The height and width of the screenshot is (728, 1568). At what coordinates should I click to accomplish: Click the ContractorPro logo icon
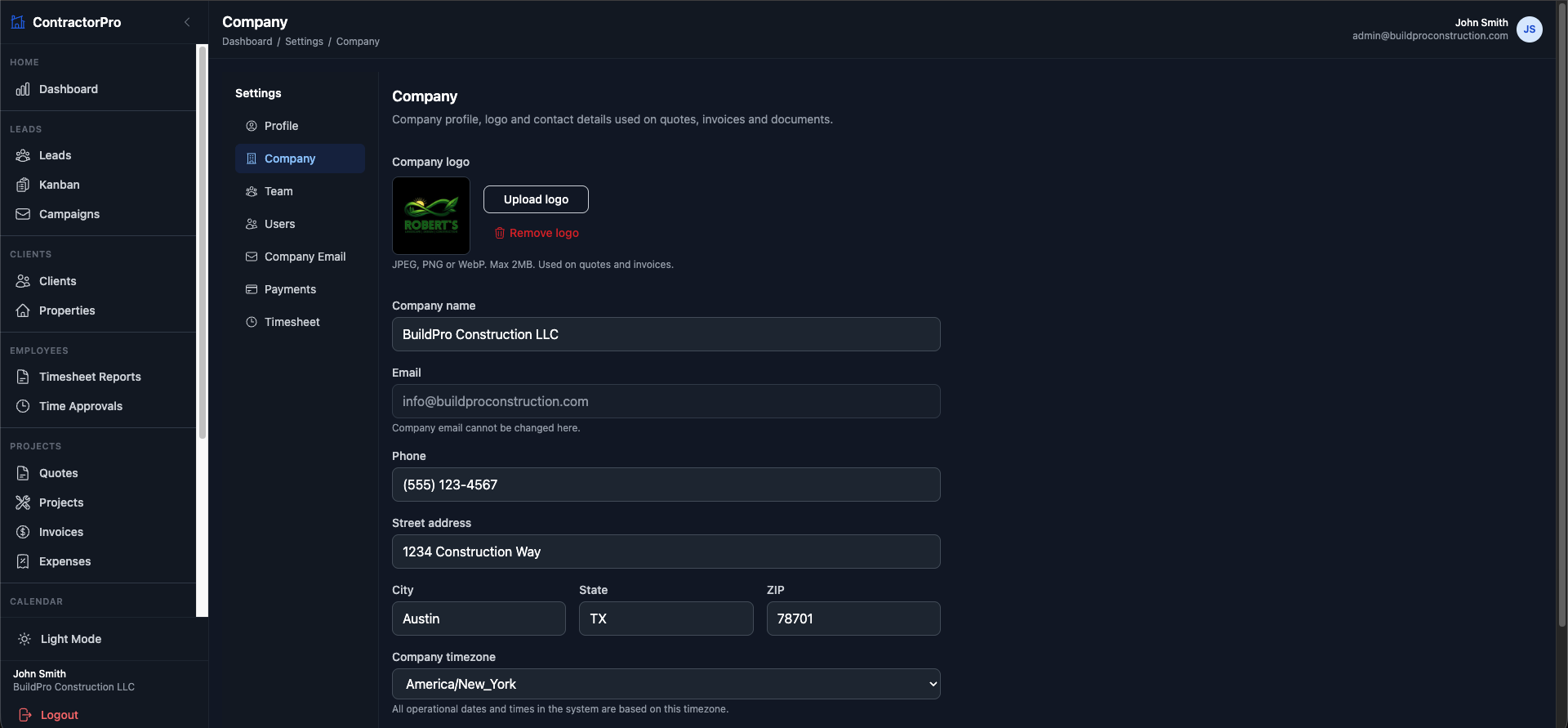[x=18, y=22]
